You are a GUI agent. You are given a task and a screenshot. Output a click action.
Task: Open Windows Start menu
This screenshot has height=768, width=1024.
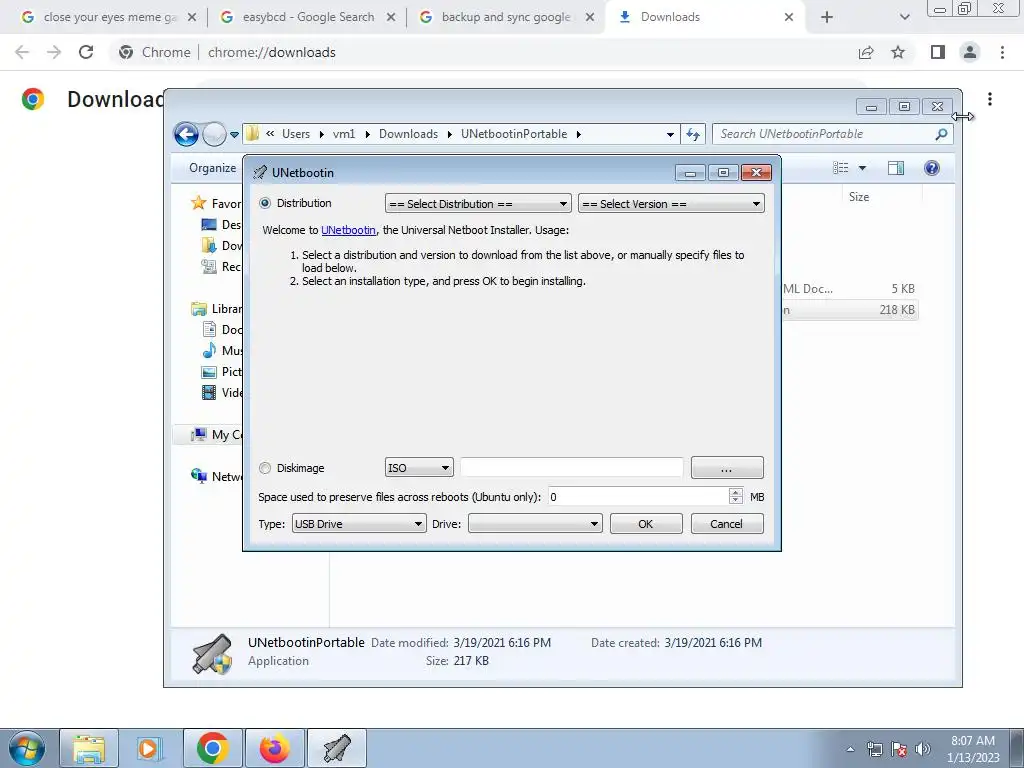pos(26,749)
